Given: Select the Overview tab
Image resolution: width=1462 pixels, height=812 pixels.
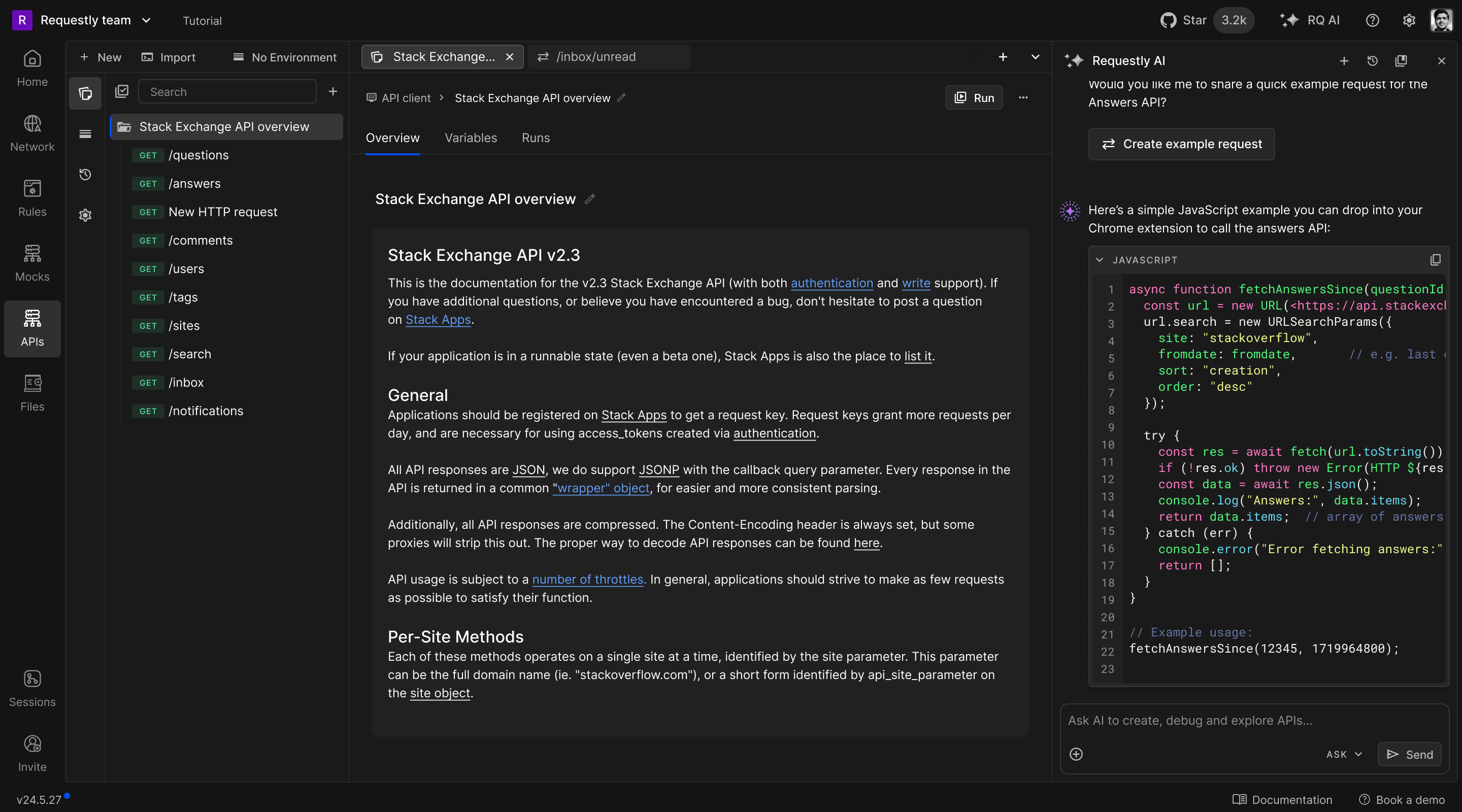Looking at the screenshot, I should 393,138.
